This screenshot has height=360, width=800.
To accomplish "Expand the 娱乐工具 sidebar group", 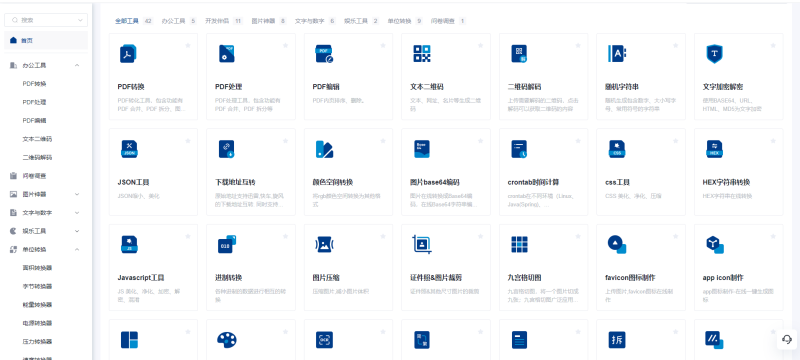I will [x=77, y=231].
